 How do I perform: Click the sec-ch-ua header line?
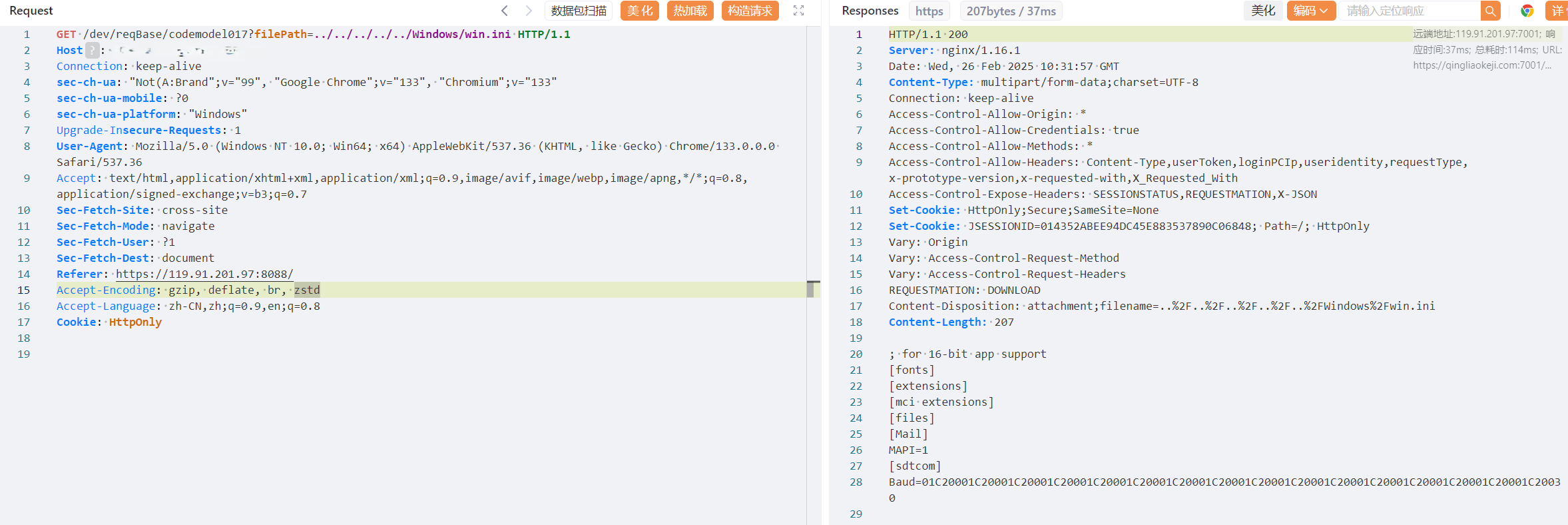pyautogui.click(x=306, y=82)
